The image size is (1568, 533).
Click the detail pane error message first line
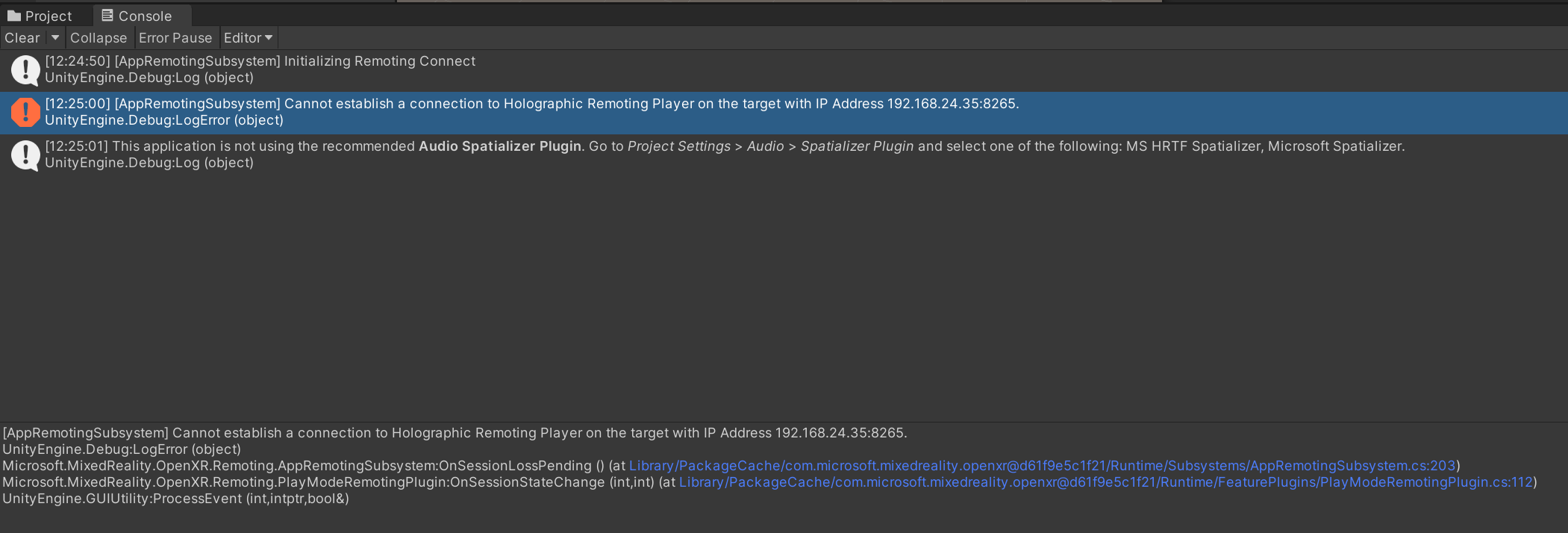455,433
